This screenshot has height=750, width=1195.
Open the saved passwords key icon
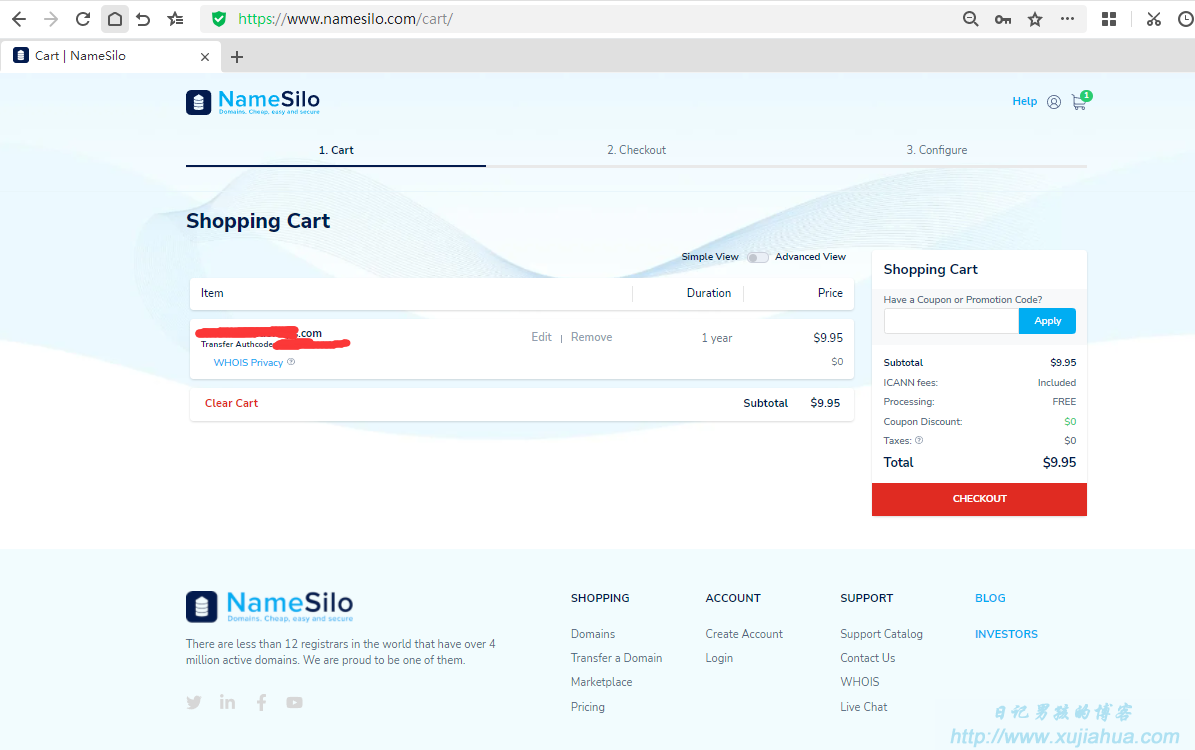1003,20
